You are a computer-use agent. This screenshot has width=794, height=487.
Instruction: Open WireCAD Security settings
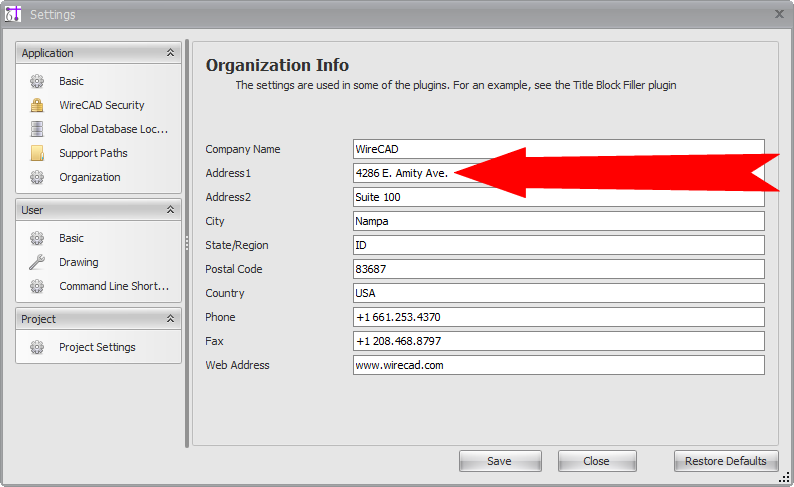(102, 105)
